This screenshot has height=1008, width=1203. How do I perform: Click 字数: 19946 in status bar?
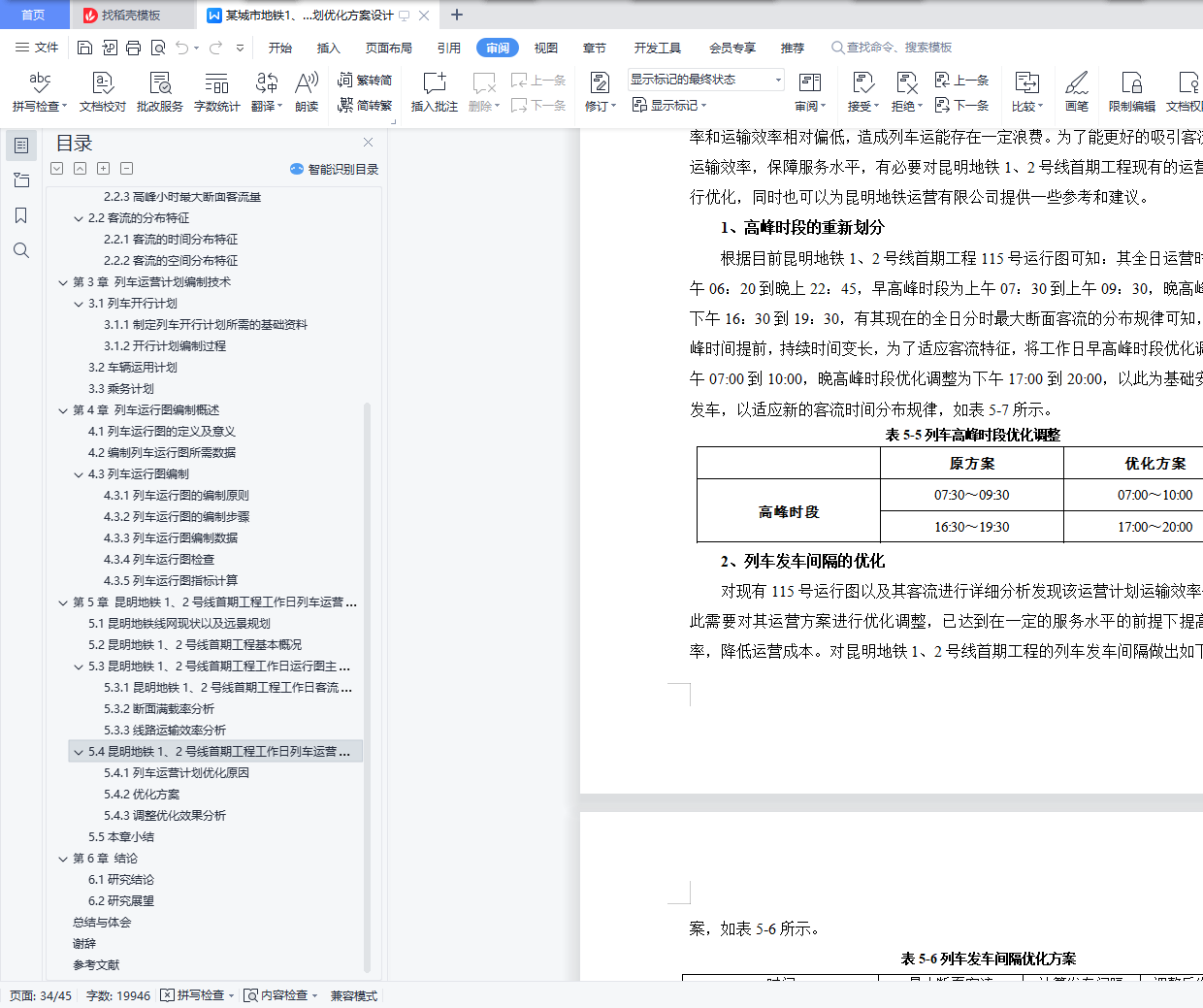[x=118, y=995]
